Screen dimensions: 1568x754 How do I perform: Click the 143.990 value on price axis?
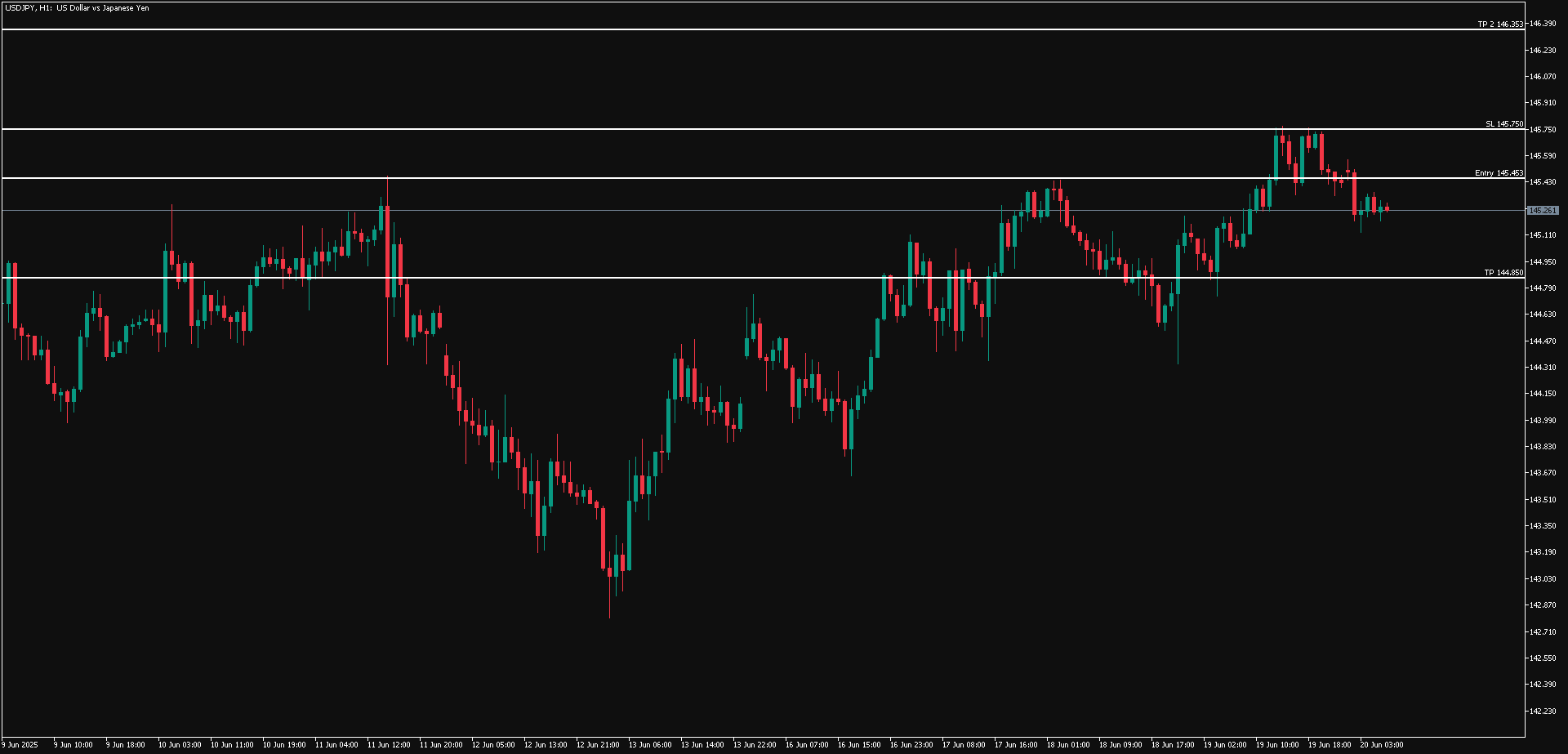pyautogui.click(x=1542, y=420)
